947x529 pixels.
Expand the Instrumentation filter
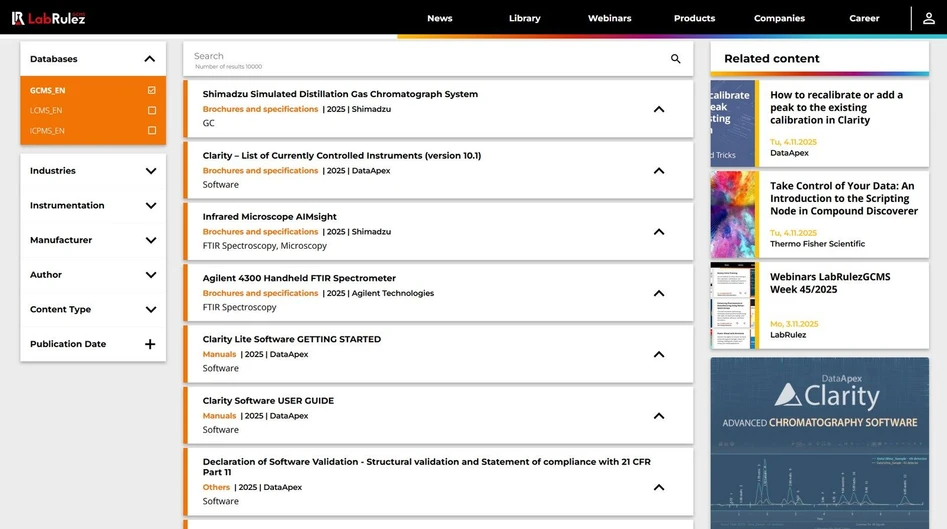coord(150,205)
